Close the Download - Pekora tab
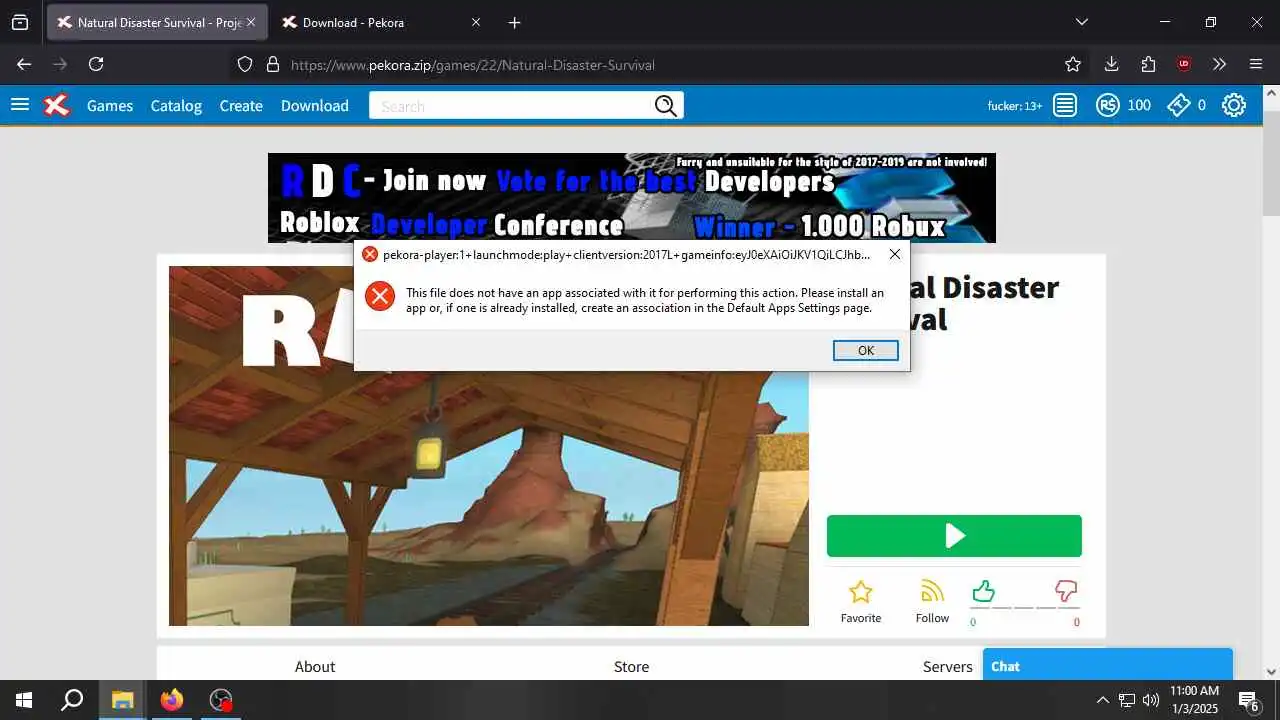 coord(476,22)
